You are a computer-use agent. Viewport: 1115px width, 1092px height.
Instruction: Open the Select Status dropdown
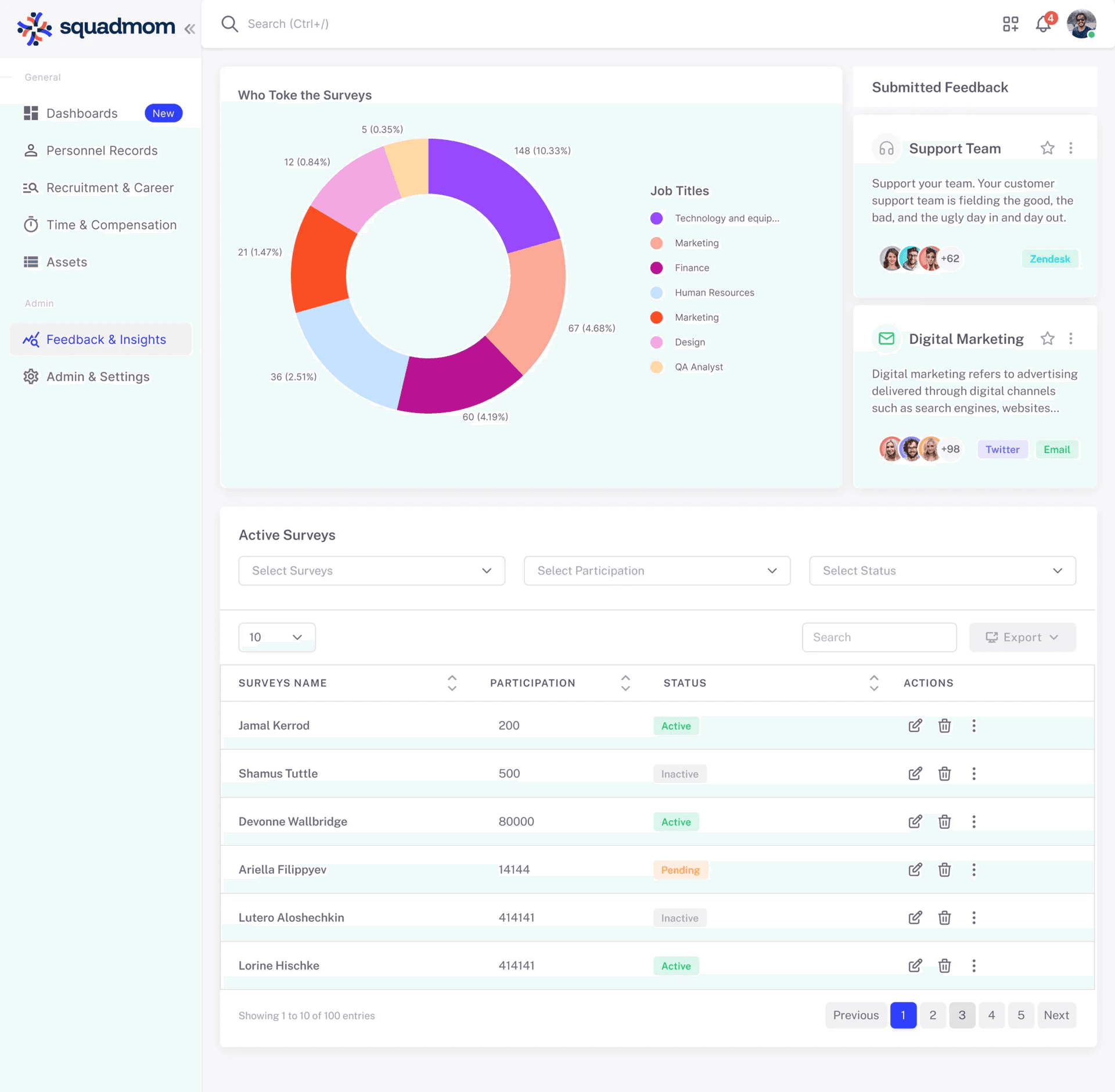point(942,570)
